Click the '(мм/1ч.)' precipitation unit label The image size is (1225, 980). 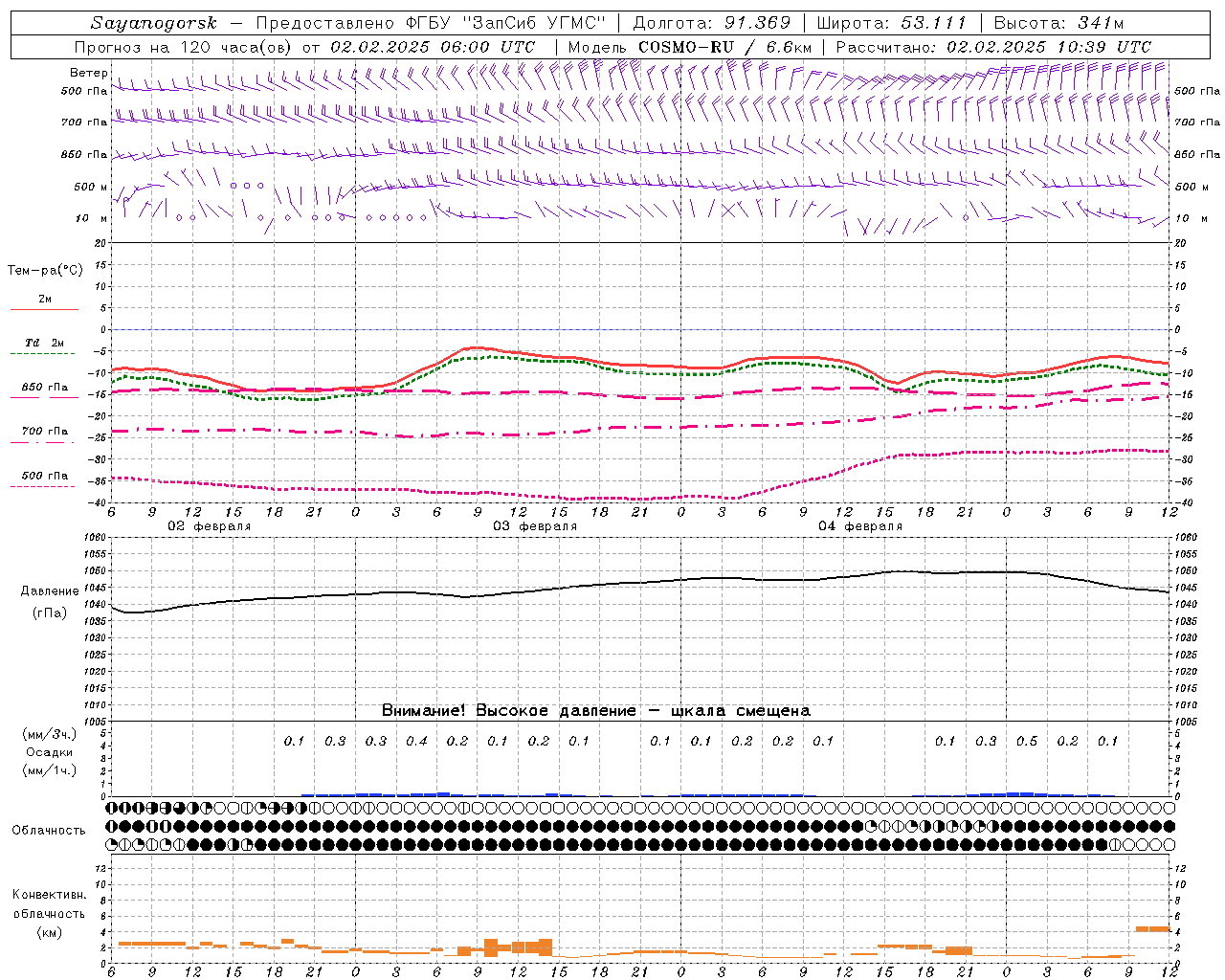tap(50, 770)
